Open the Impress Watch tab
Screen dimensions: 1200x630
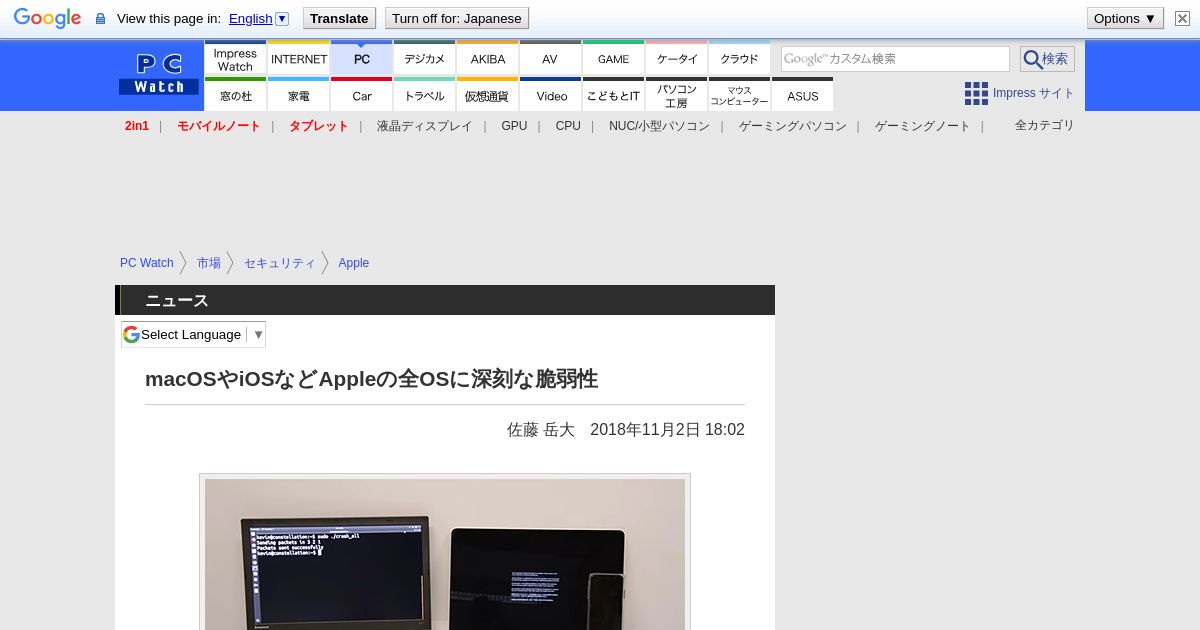pyautogui.click(x=235, y=58)
